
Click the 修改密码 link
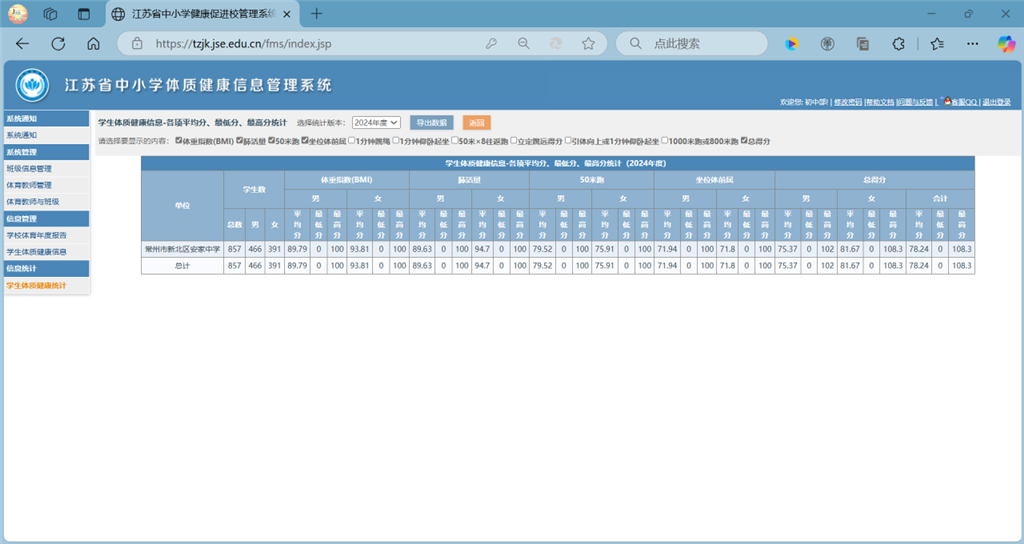pyautogui.click(x=848, y=103)
